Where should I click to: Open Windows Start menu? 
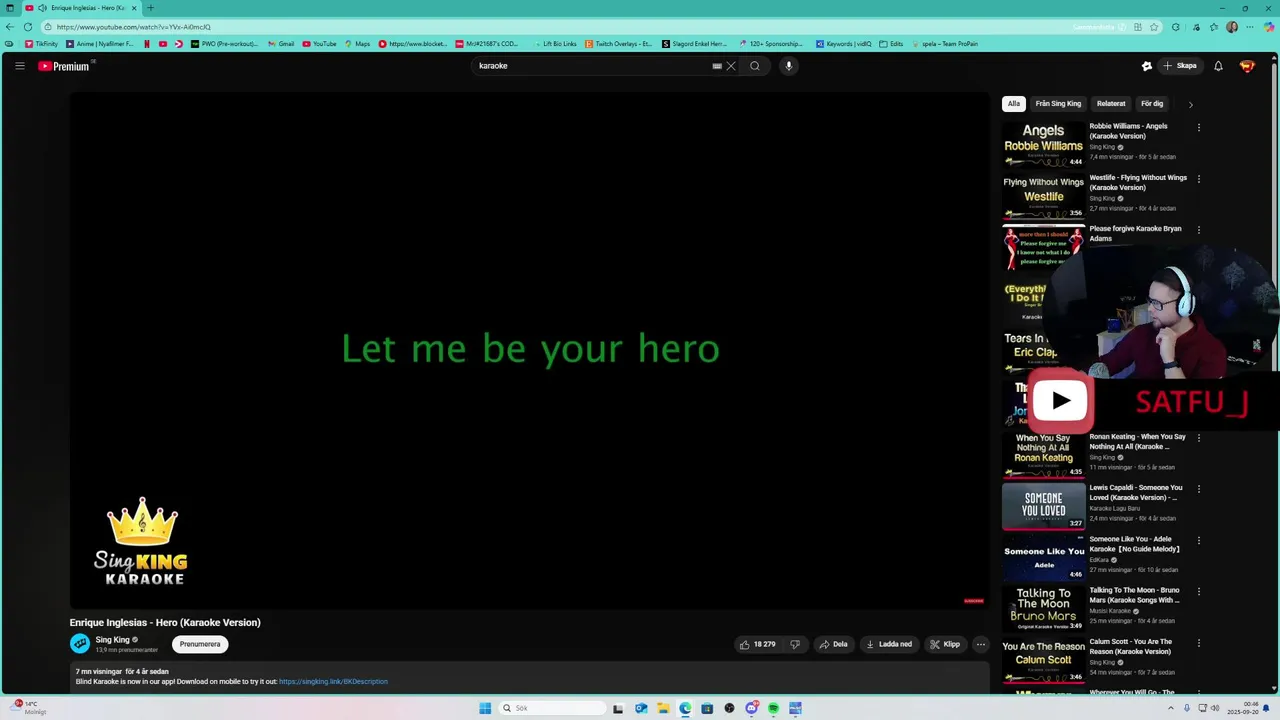(x=485, y=708)
